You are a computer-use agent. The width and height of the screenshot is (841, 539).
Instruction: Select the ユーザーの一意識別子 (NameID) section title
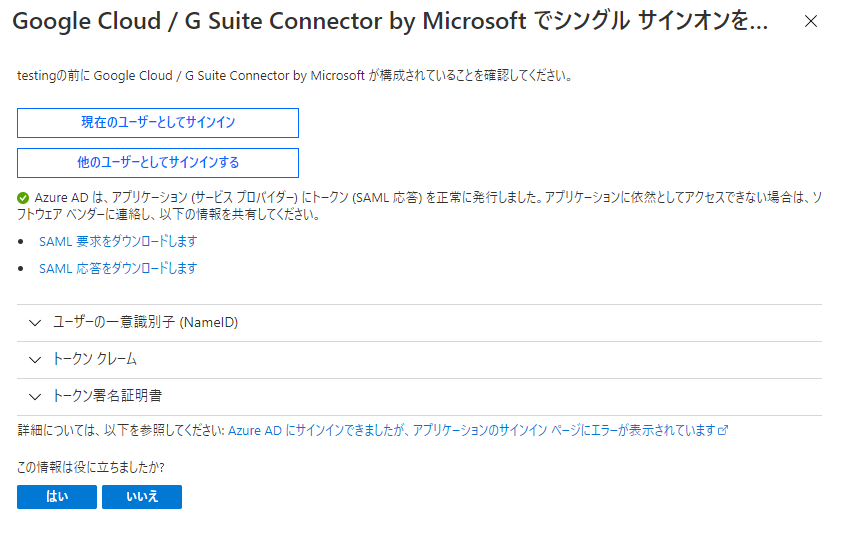[145, 322]
